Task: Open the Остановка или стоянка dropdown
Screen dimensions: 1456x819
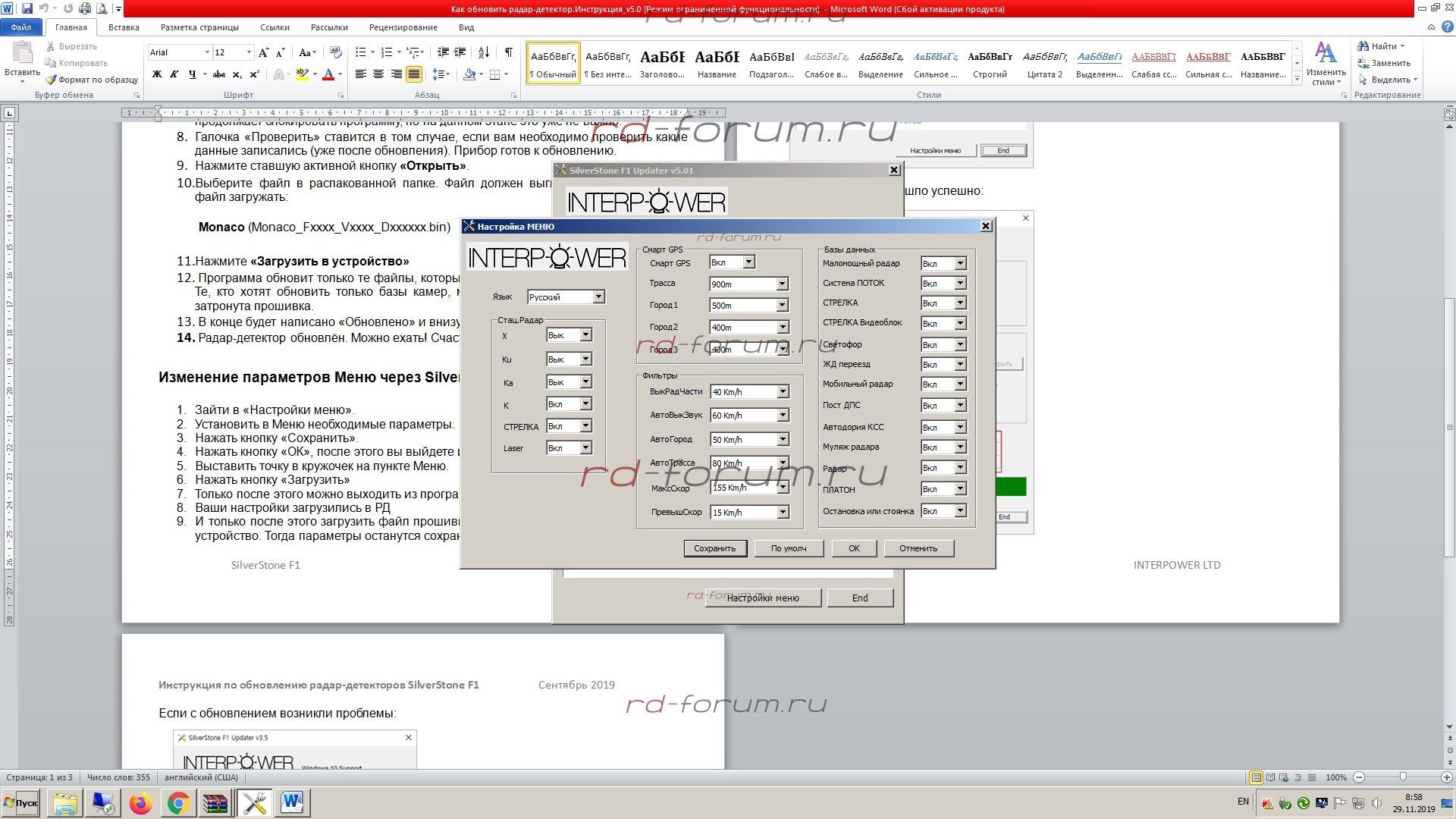Action: point(960,511)
